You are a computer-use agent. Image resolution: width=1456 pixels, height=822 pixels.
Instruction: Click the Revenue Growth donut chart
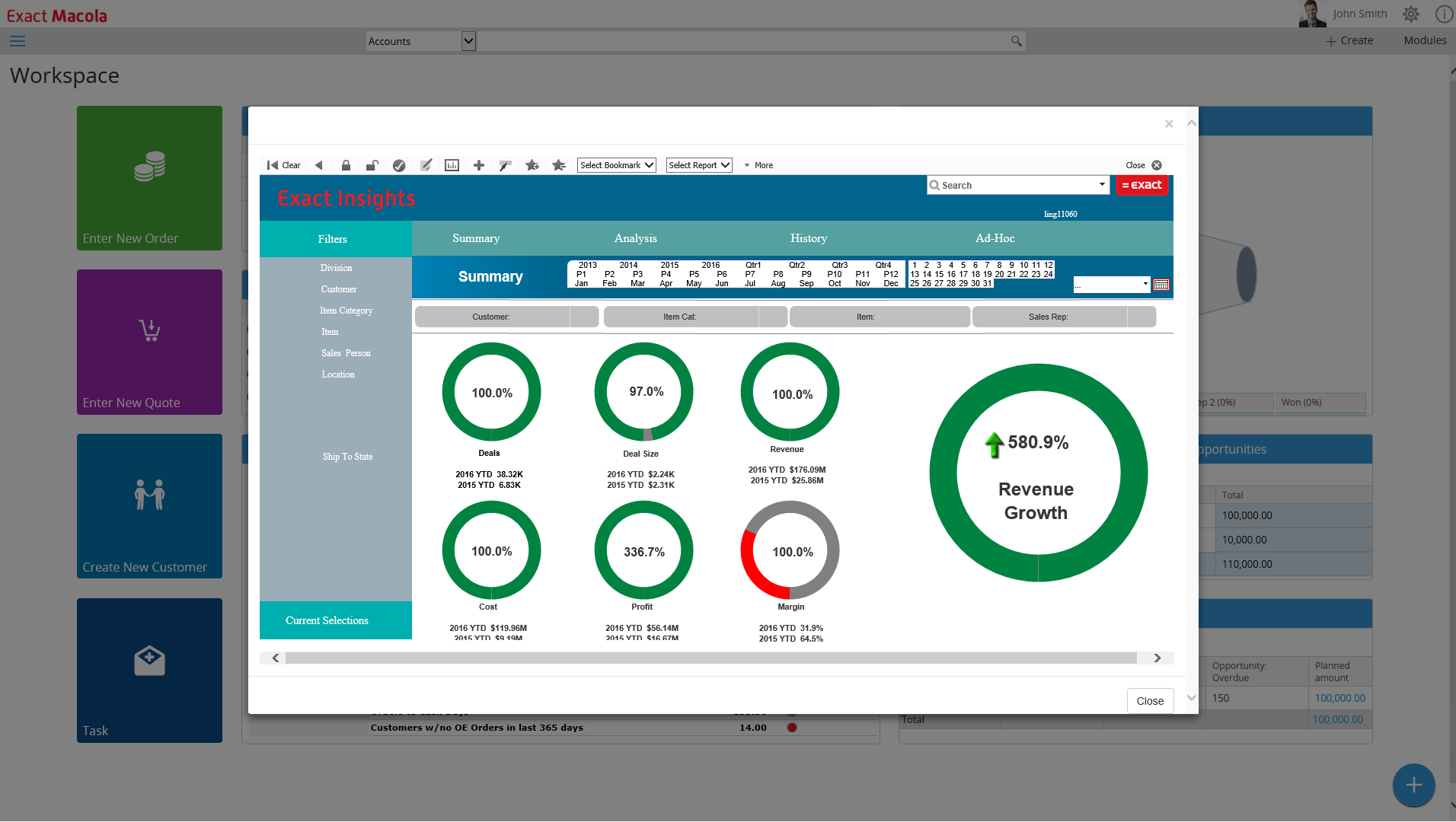[1038, 473]
